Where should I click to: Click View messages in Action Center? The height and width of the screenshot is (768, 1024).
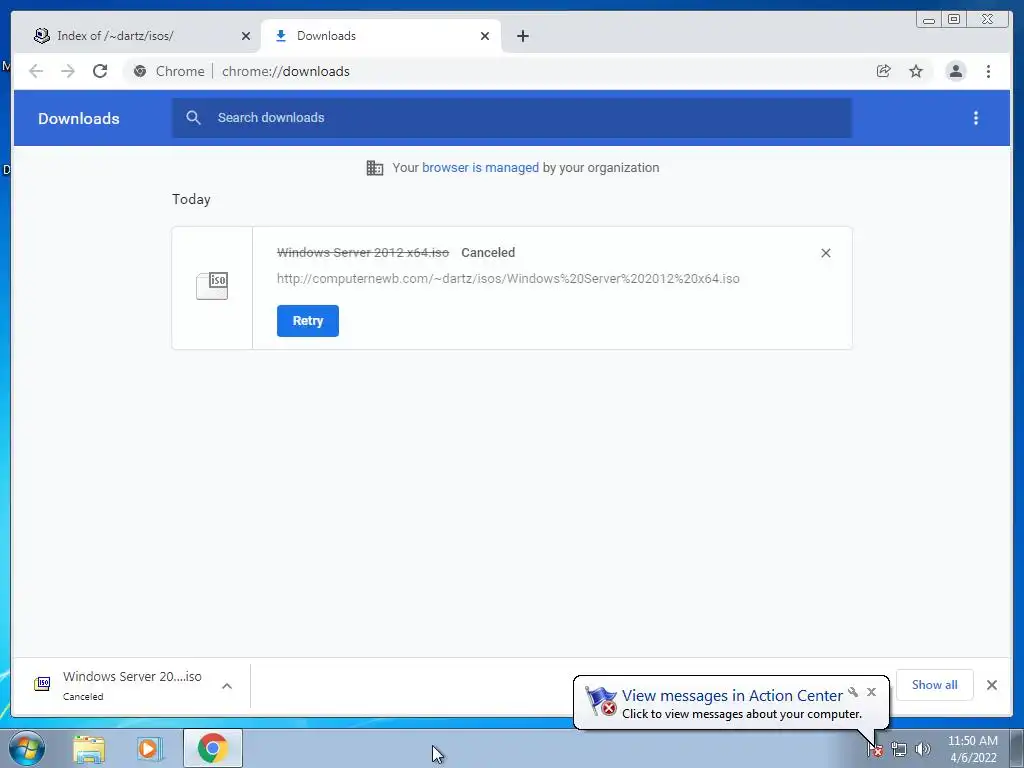732,696
